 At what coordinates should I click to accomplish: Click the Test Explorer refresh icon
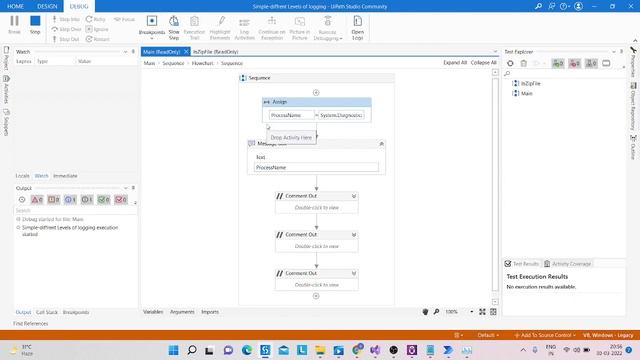510,63
